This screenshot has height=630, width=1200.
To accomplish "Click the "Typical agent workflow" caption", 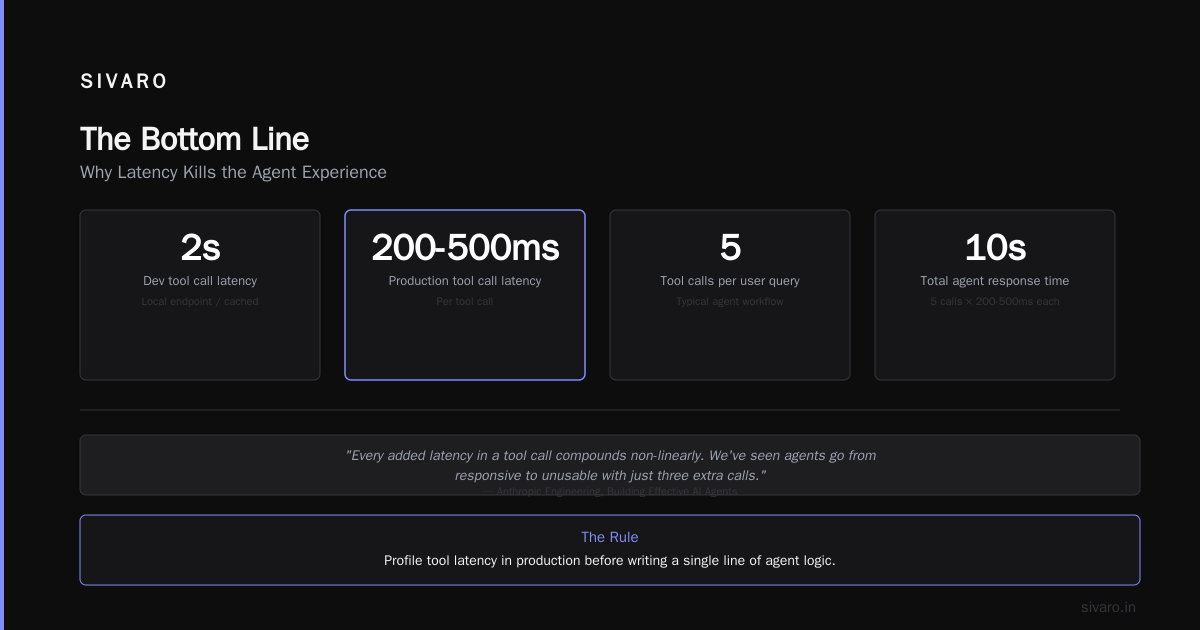I will pos(730,302).
